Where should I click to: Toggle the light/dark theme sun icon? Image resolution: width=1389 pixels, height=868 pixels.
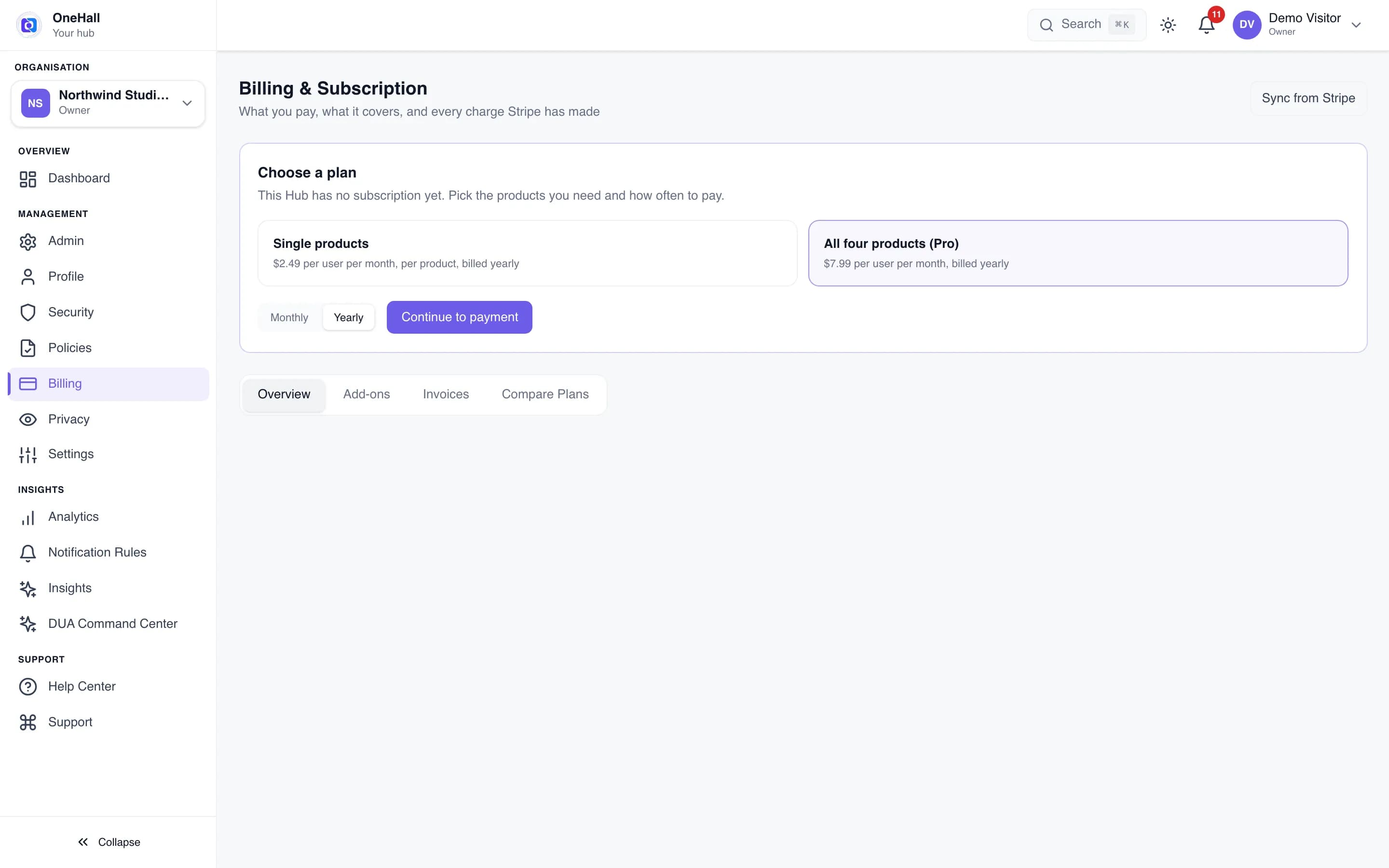pos(1168,25)
